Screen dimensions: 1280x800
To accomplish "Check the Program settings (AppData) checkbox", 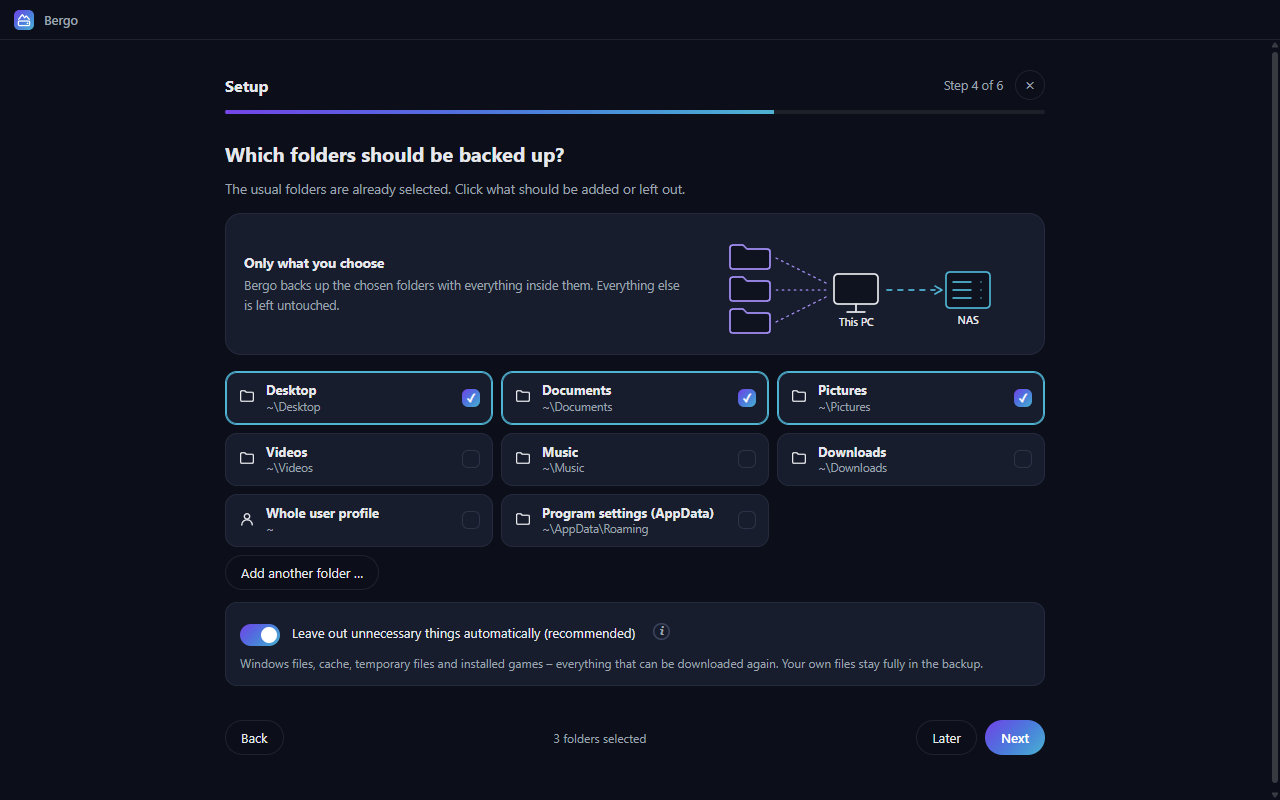I will [x=747, y=520].
